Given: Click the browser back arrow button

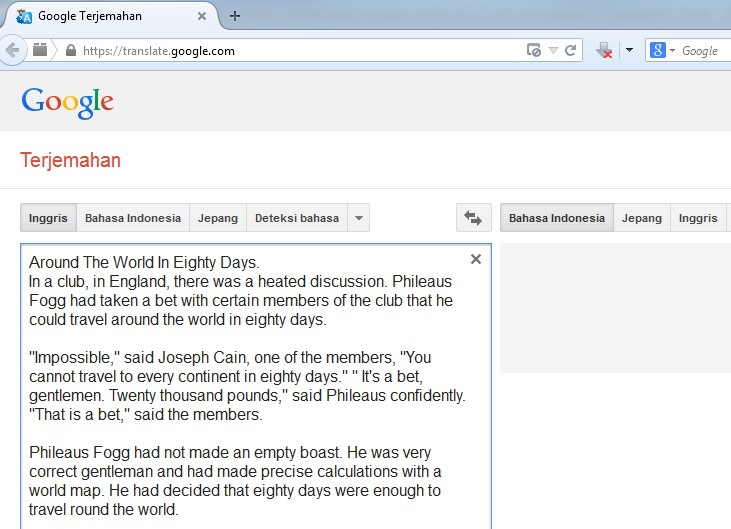Looking at the screenshot, I should (x=12, y=50).
